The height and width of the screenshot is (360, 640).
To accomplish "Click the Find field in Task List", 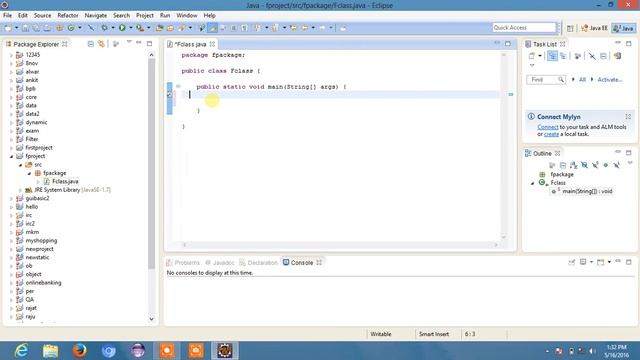I will 545,80.
